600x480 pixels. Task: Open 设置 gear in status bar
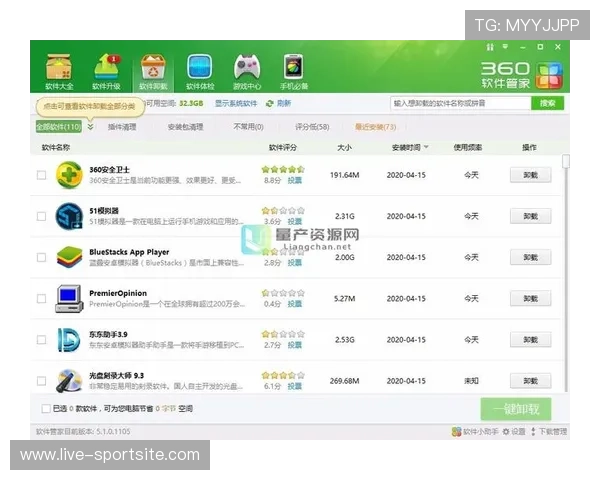(514, 432)
